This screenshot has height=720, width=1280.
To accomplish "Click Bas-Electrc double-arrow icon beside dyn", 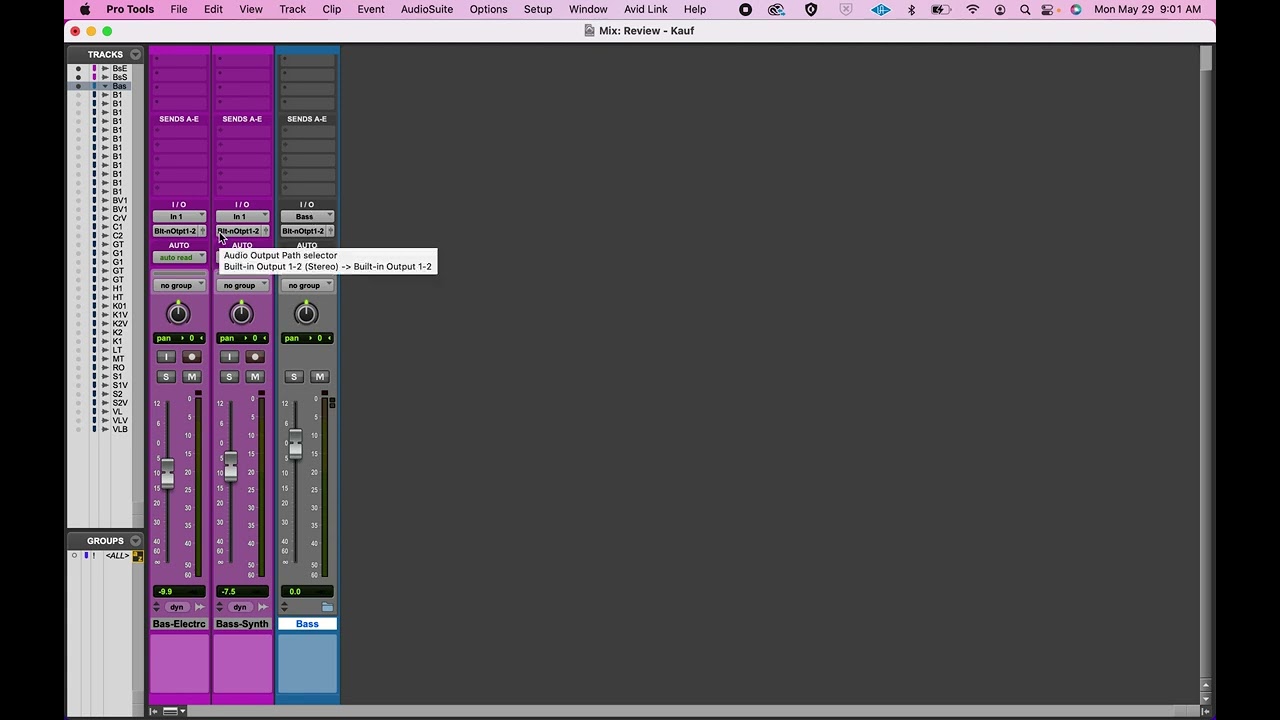I will click(x=200, y=607).
